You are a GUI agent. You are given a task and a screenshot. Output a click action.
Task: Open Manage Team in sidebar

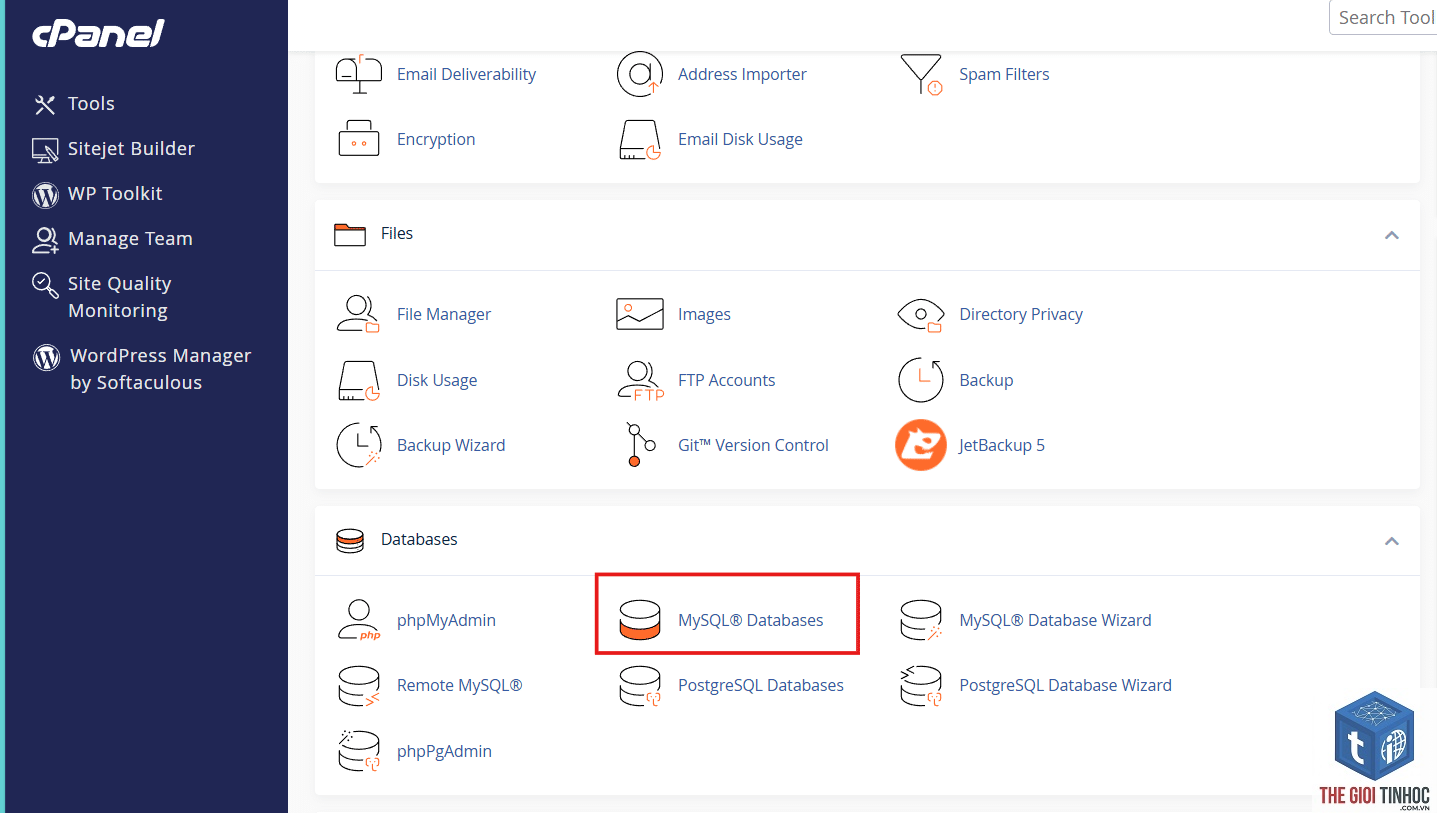click(130, 239)
